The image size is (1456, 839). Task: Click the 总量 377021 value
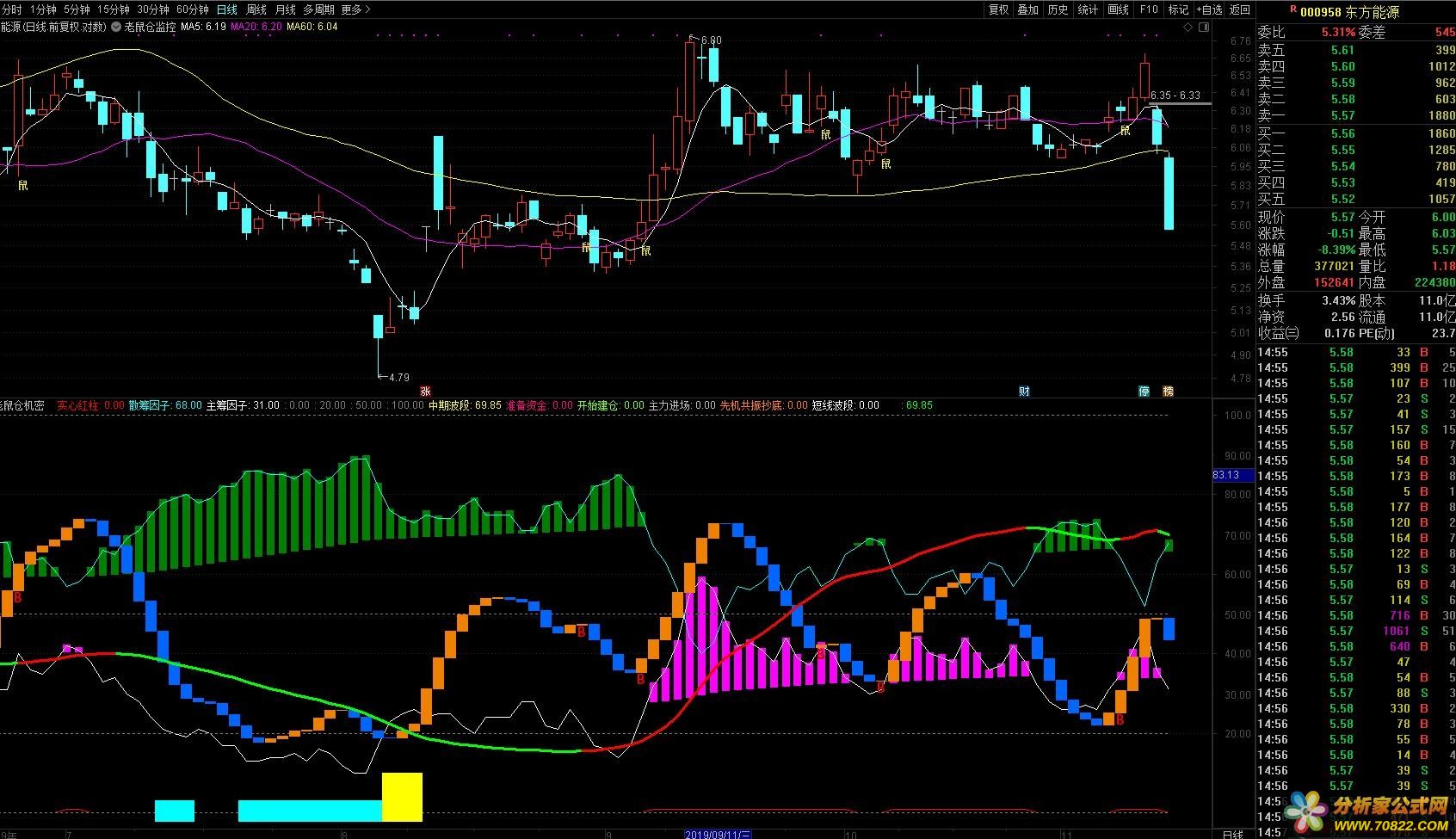pyautogui.click(x=1335, y=266)
